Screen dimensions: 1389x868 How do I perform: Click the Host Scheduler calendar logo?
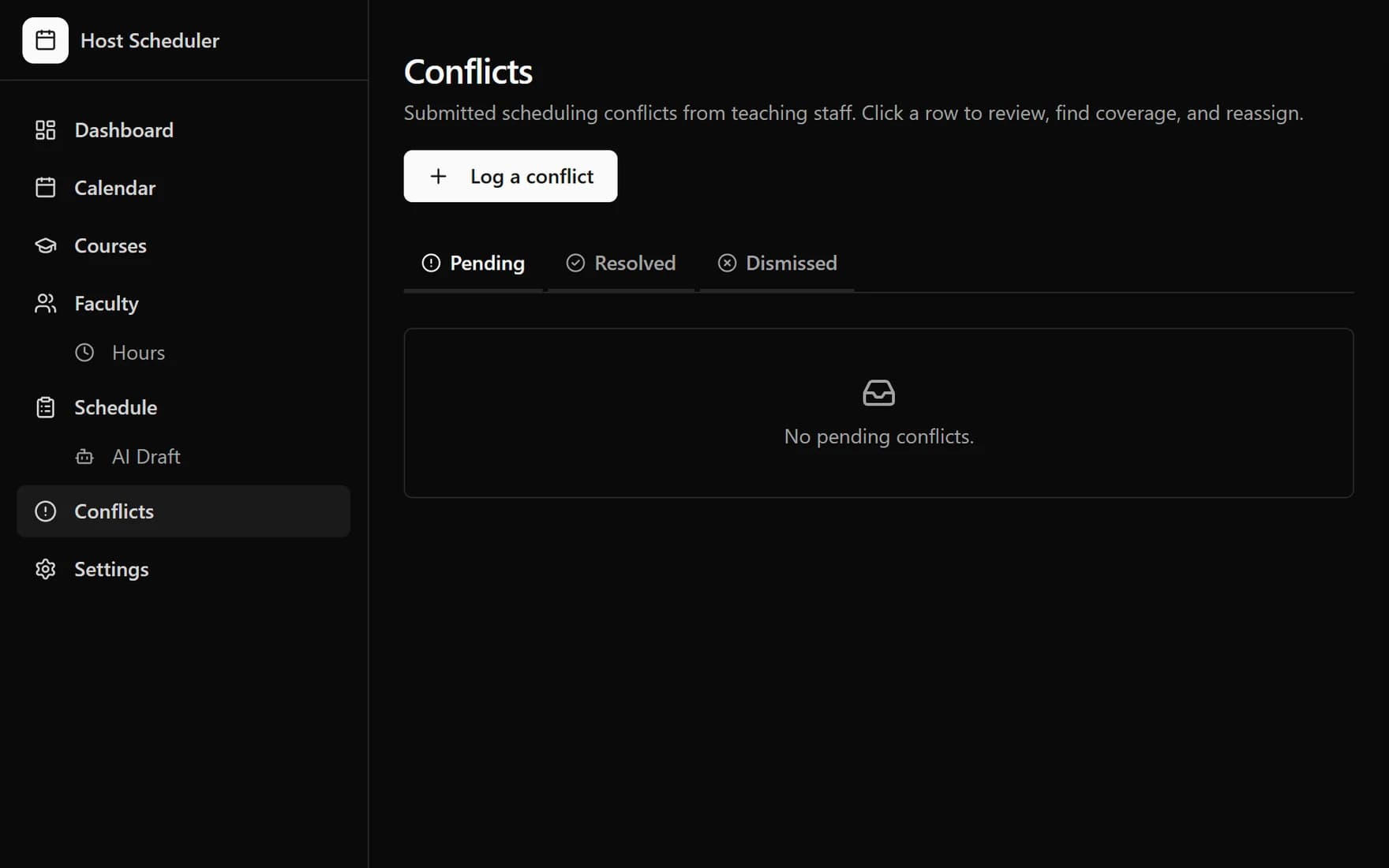[x=45, y=40]
